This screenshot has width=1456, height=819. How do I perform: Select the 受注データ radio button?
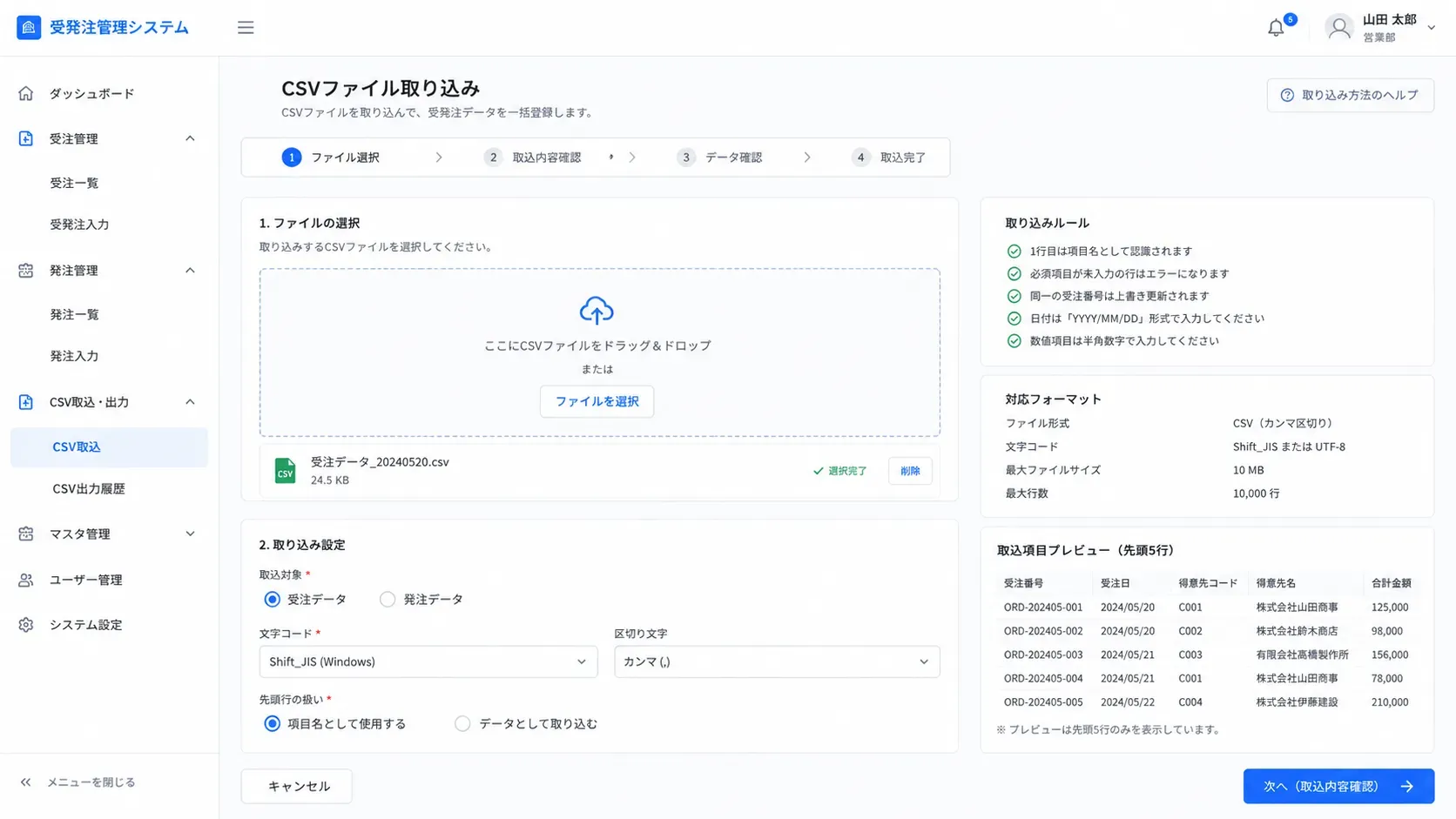pyautogui.click(x=273, y=600)
